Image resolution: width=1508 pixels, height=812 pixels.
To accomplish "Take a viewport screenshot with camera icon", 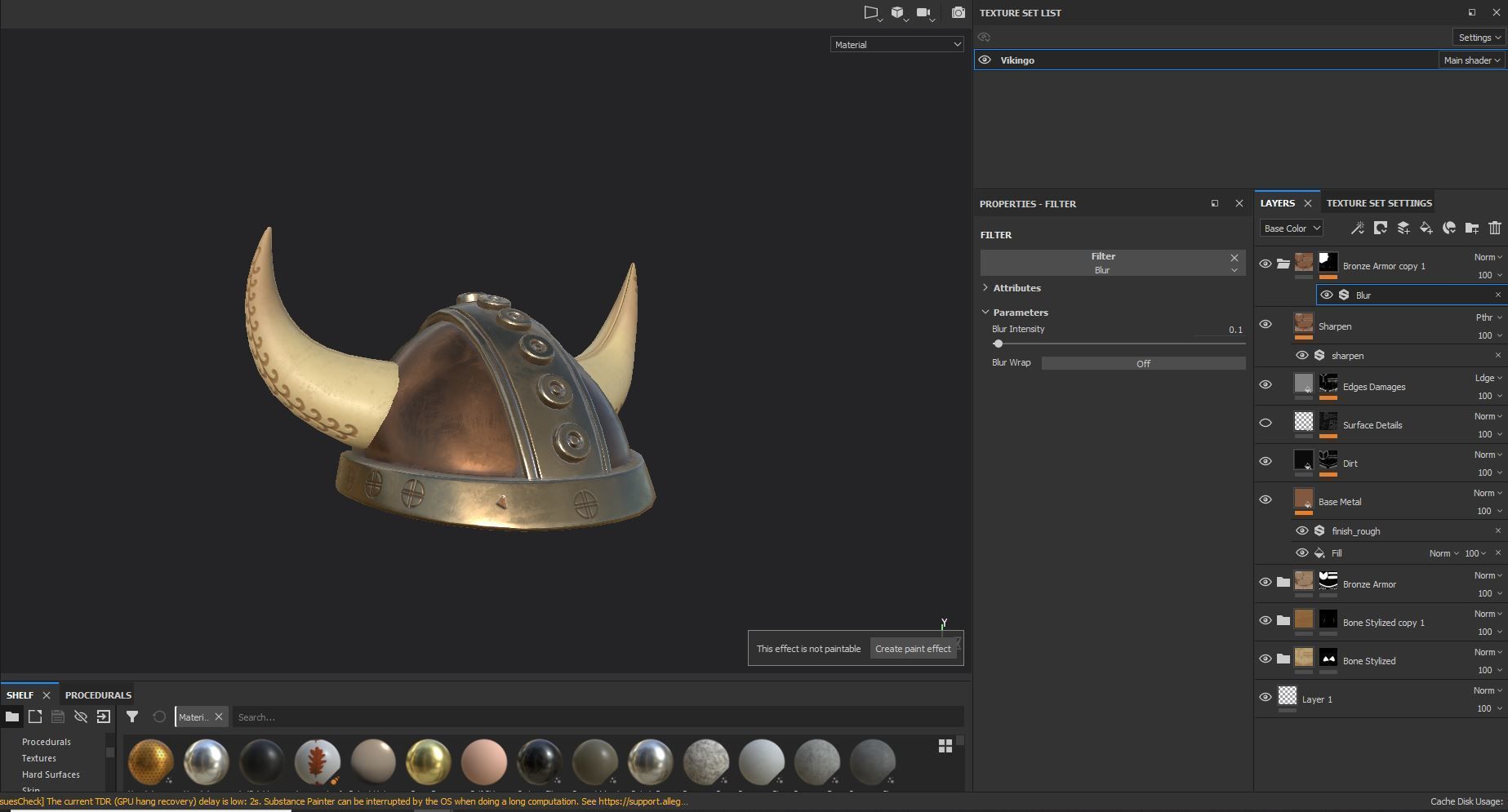I will coord(958,13).
